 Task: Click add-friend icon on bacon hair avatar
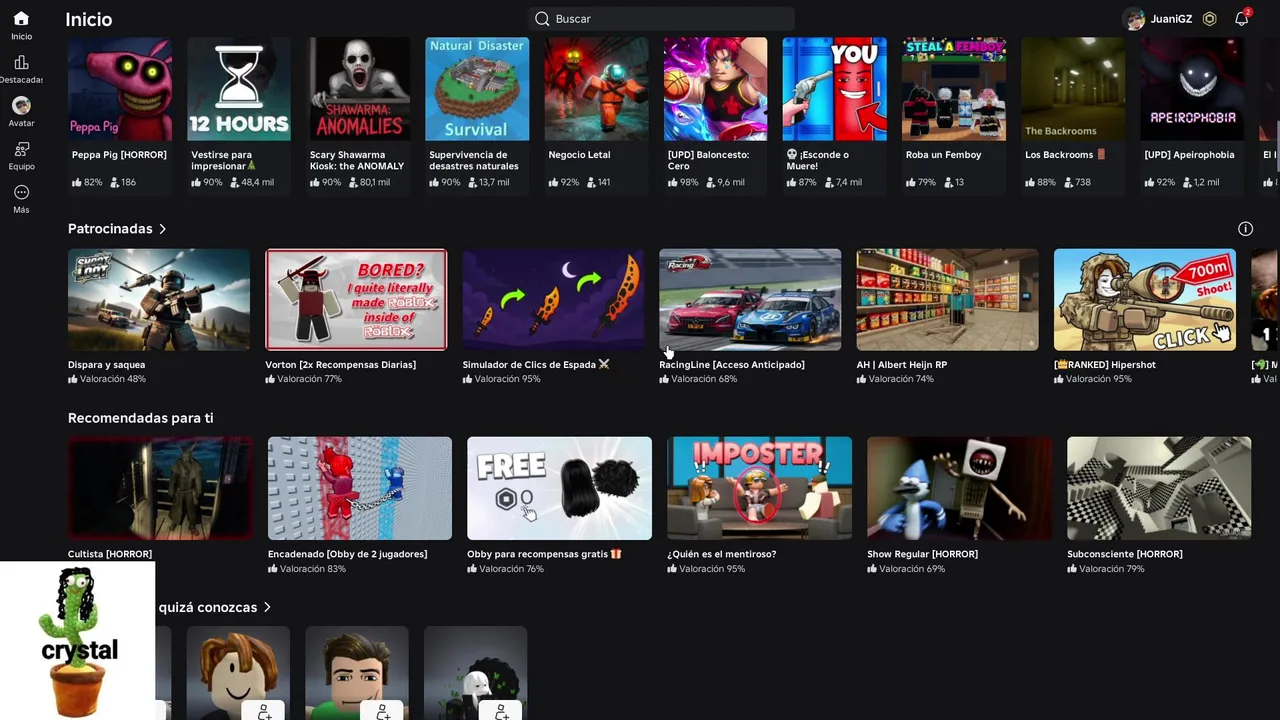tap(265, 711)
